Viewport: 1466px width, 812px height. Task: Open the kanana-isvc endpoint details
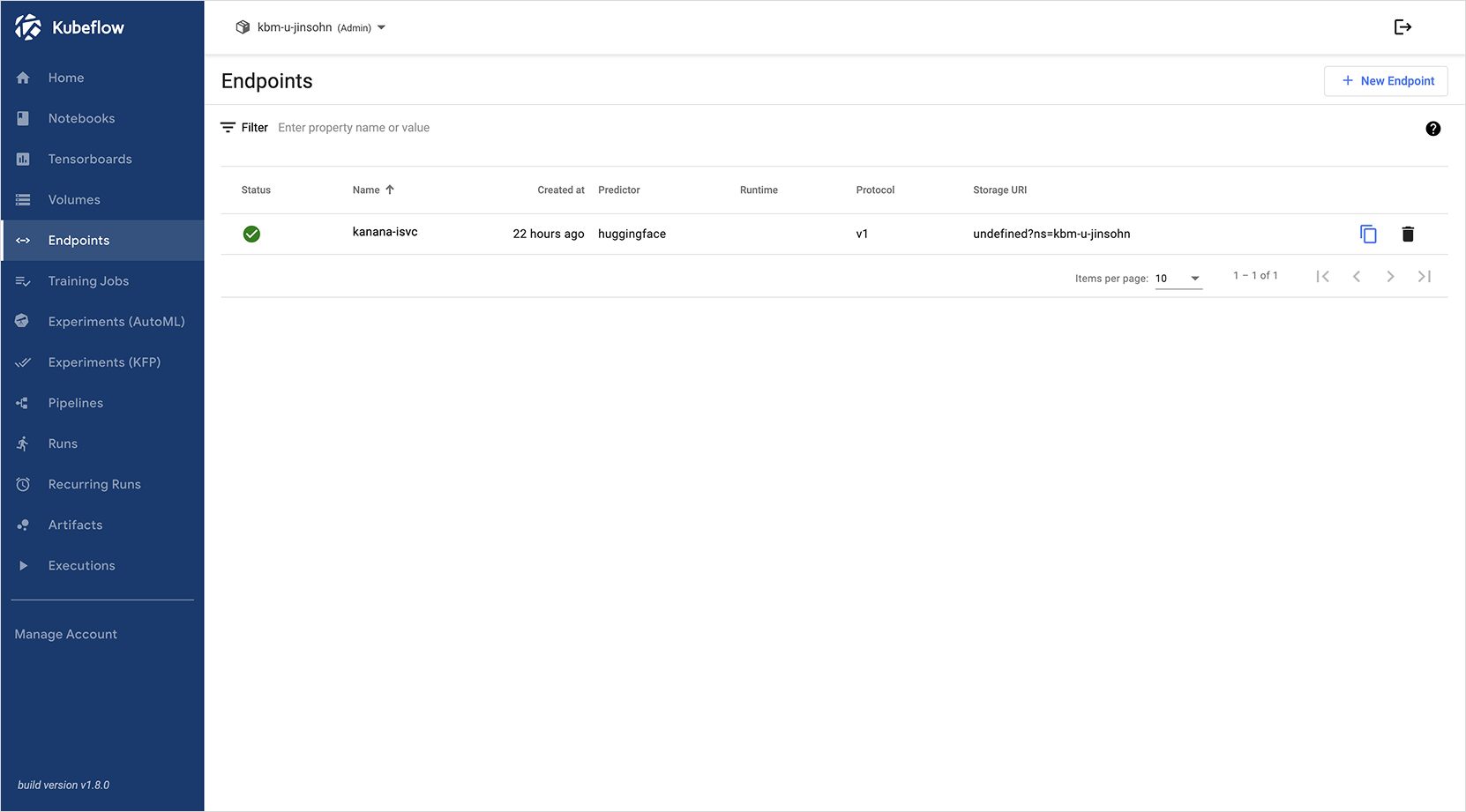click(x=385, y=232)
